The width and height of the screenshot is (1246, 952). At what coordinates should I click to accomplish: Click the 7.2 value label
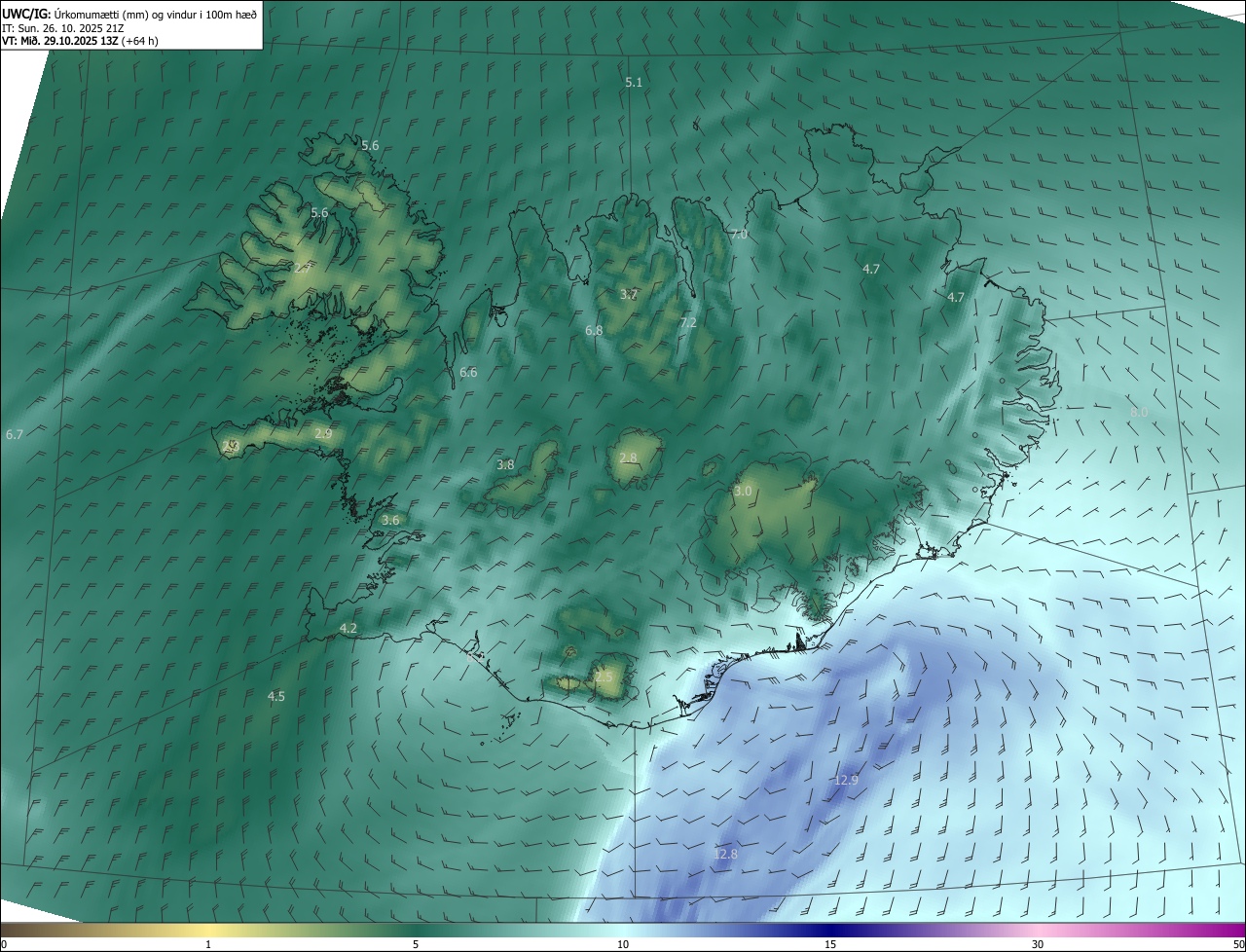click(688, 323)
